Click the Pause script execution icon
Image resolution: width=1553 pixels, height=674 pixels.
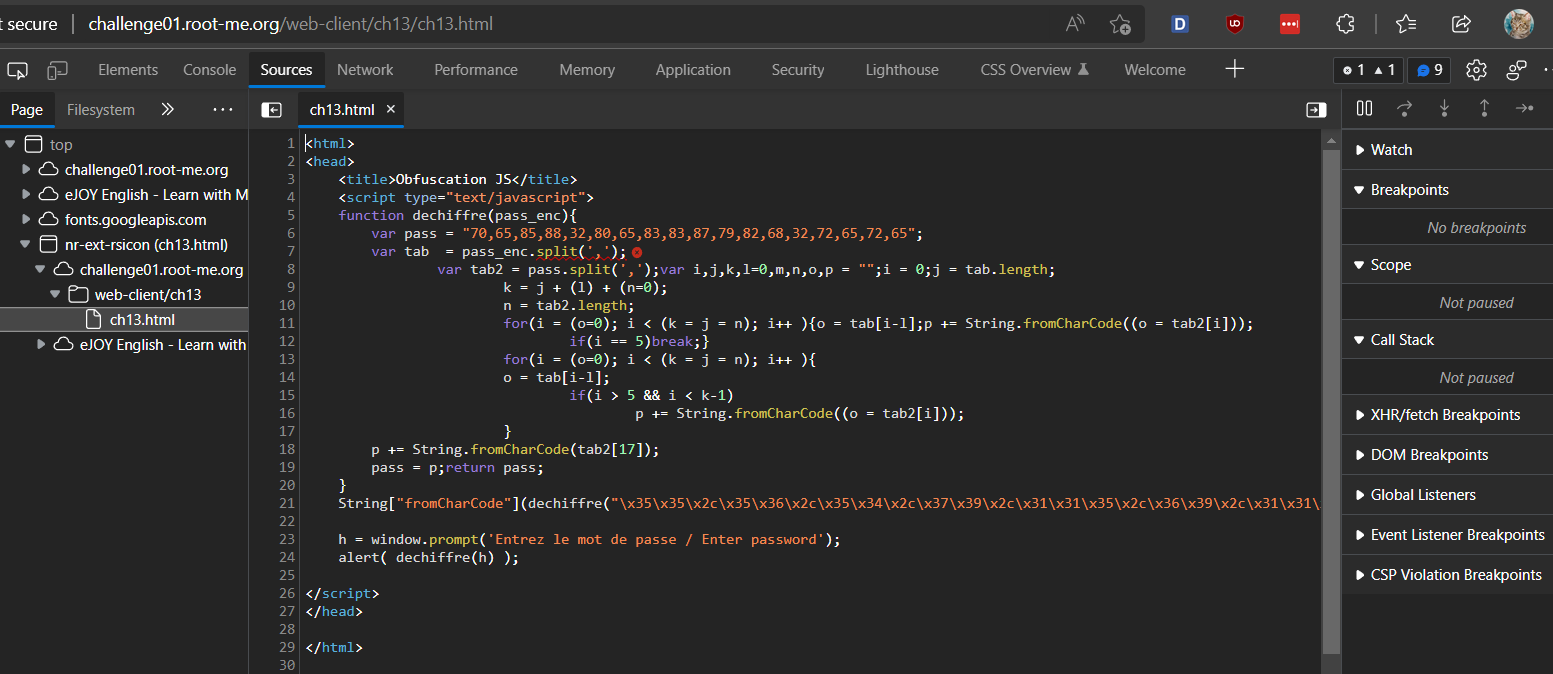[1364, 109]
